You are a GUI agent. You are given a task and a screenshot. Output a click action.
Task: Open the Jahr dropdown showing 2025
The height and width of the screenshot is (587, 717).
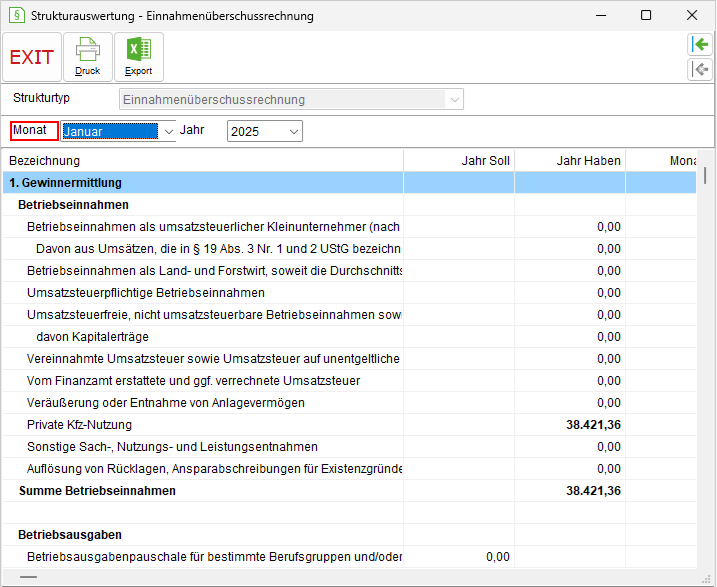tap(265, 131)
